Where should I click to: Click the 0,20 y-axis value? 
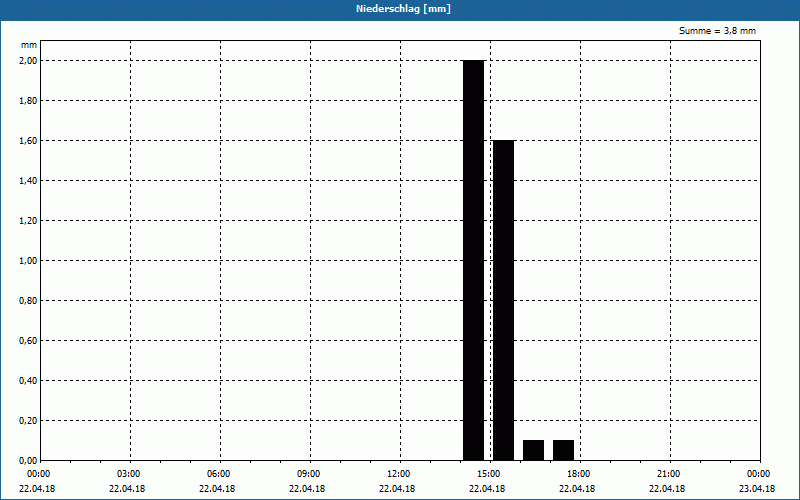(28, 420)
